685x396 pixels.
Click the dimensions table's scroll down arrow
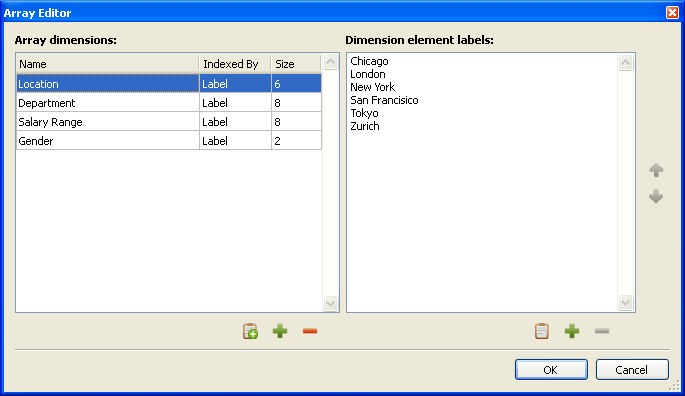(330, 303)
